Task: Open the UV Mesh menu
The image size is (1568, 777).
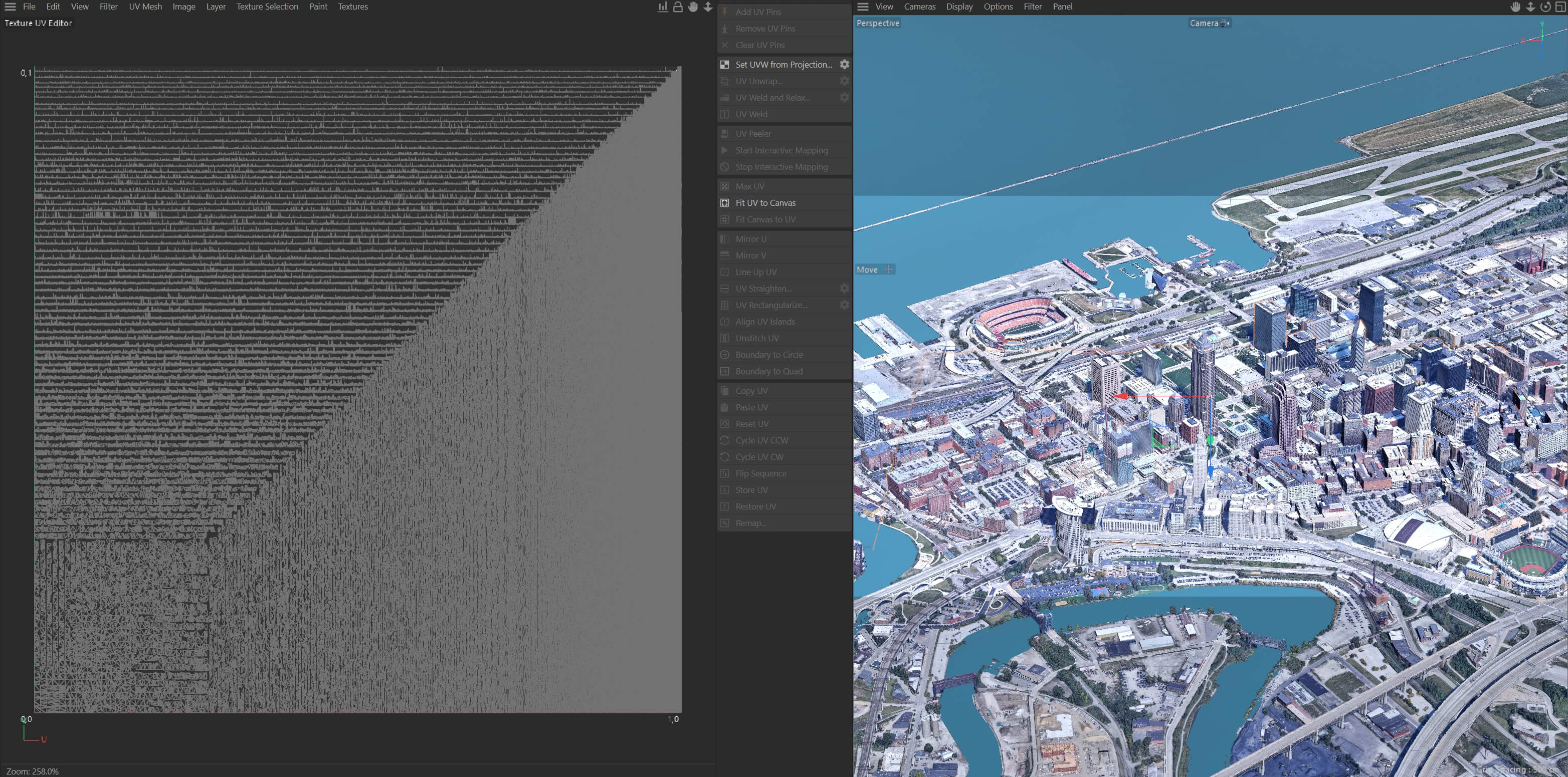Action: click(x=145, y=7)
